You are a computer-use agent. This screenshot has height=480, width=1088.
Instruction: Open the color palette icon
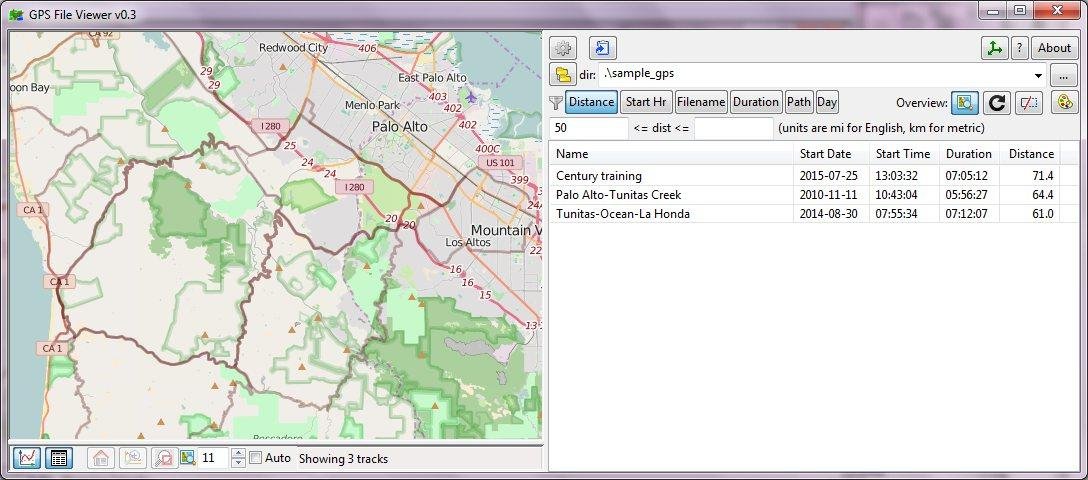point(1064,103)
